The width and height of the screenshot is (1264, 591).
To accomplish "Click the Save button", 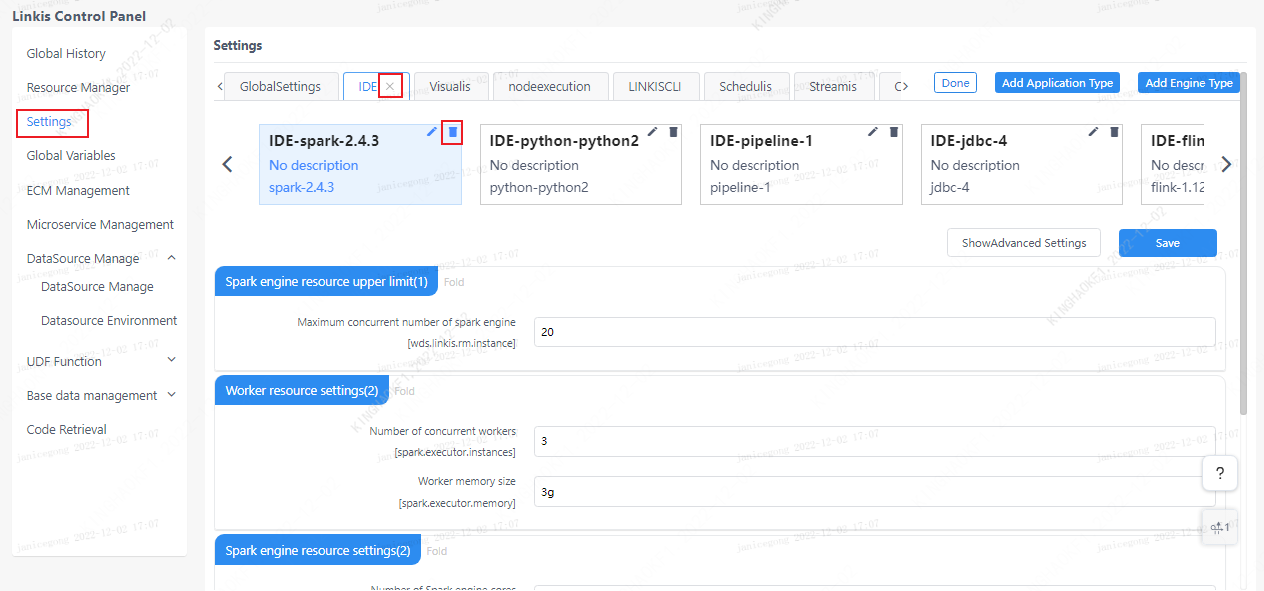I will pyautogui.click(x=1167, y=243).
